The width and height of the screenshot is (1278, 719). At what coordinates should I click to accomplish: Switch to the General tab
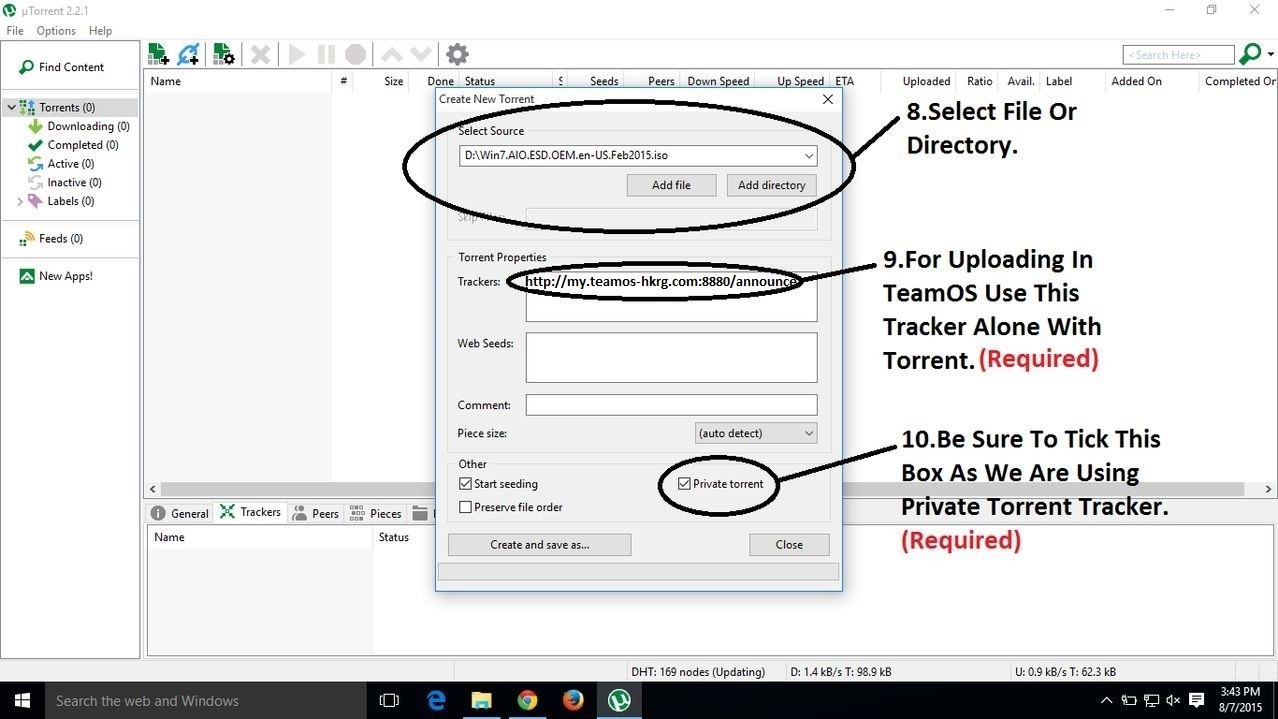tap(179, 513)
